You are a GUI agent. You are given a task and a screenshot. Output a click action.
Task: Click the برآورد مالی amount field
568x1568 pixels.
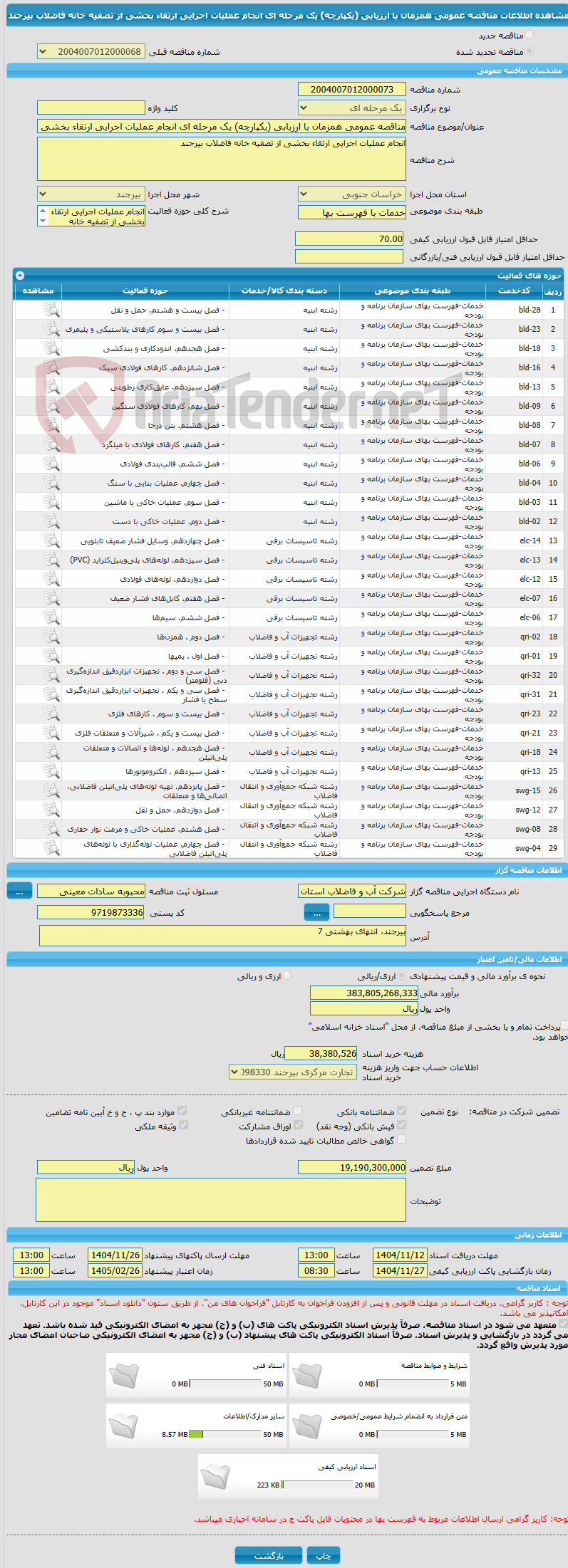click(364, 993)
